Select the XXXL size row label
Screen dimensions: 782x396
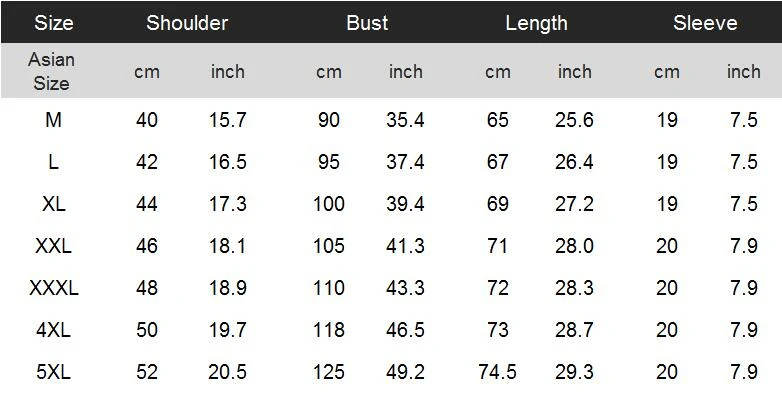[x=53, y=288]
